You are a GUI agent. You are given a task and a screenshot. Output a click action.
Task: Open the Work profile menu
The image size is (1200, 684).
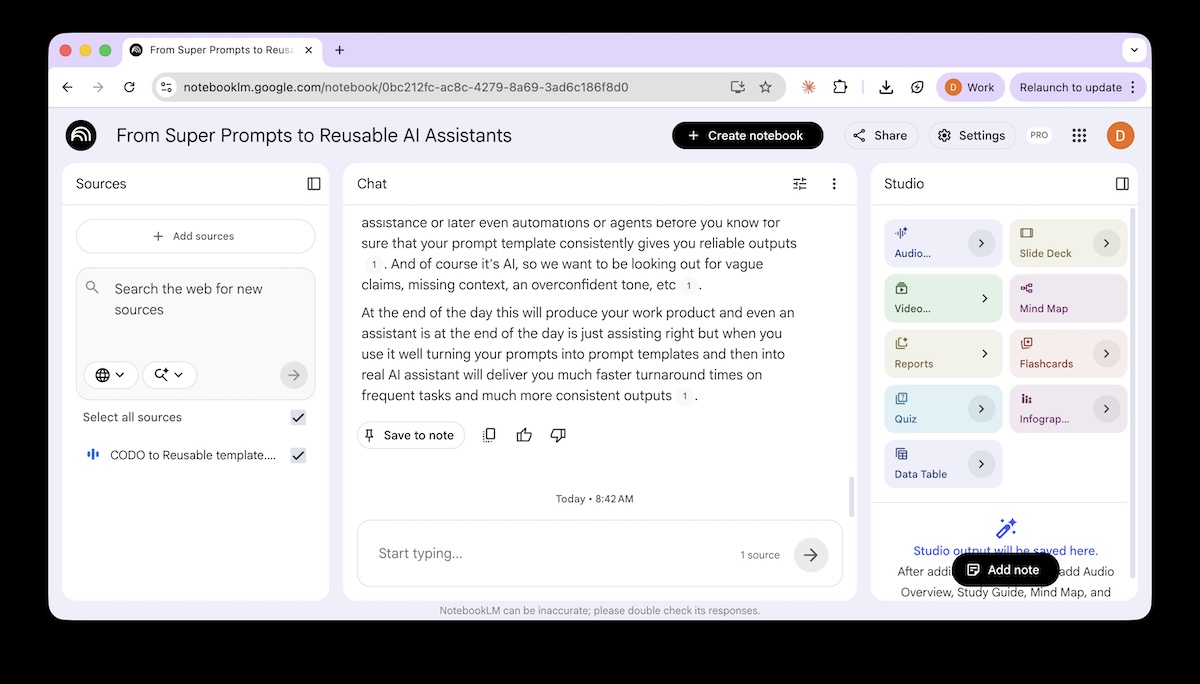click(x=970, y=87)
